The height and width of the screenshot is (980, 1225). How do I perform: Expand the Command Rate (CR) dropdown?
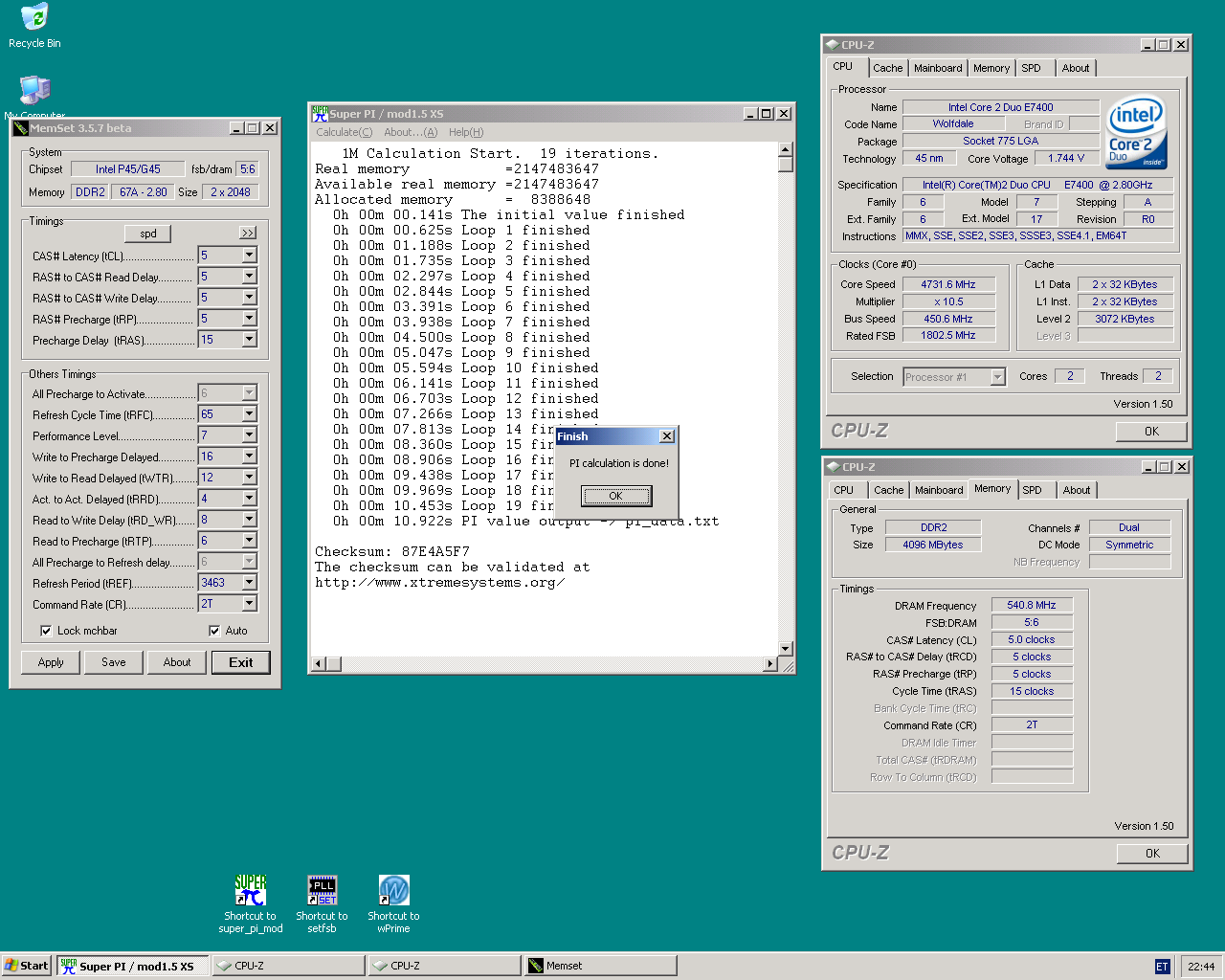point(250,604)
